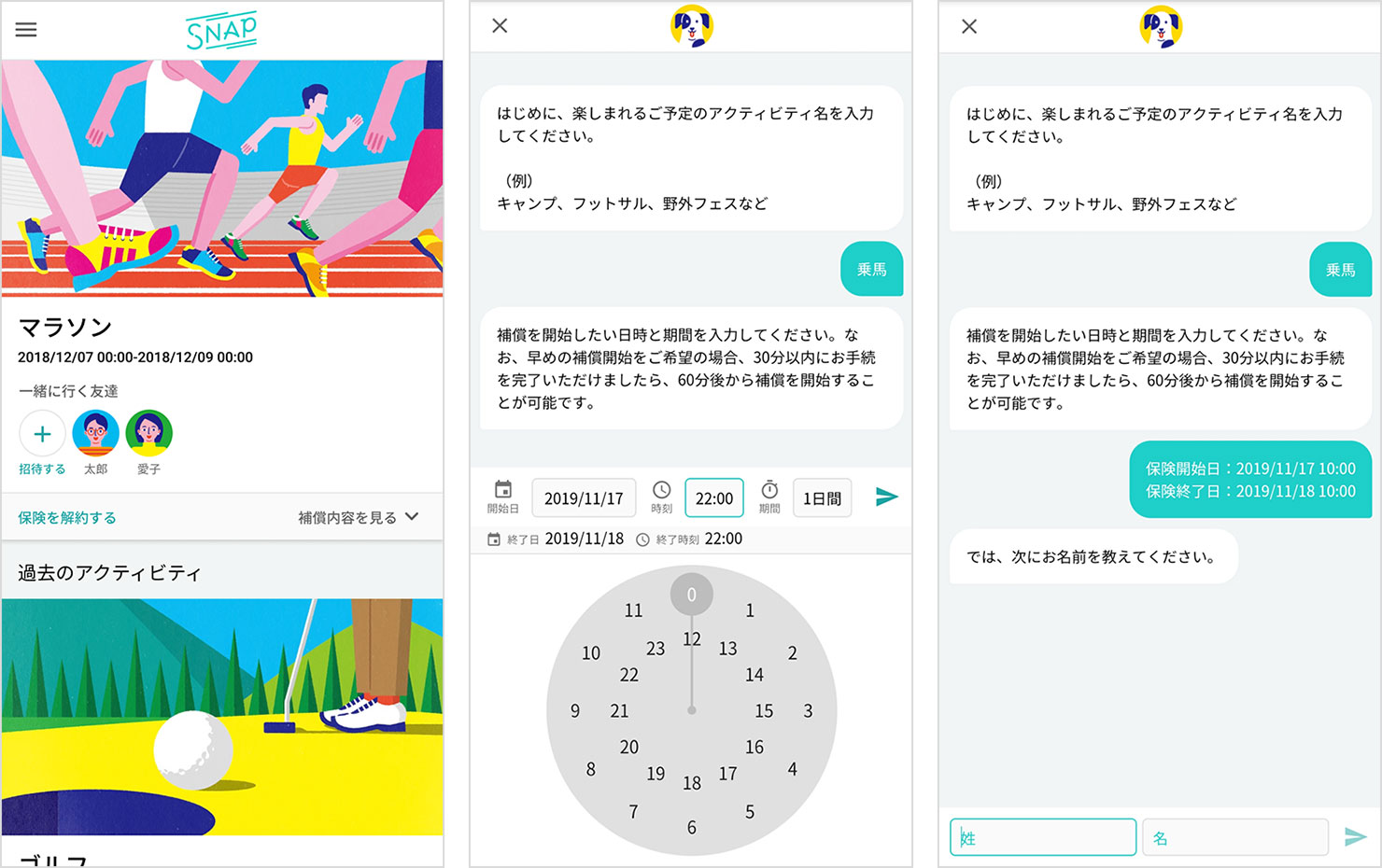Select the 22:00 time field
The width and height of the screenshot is (1382, 868).
point(714,498)
